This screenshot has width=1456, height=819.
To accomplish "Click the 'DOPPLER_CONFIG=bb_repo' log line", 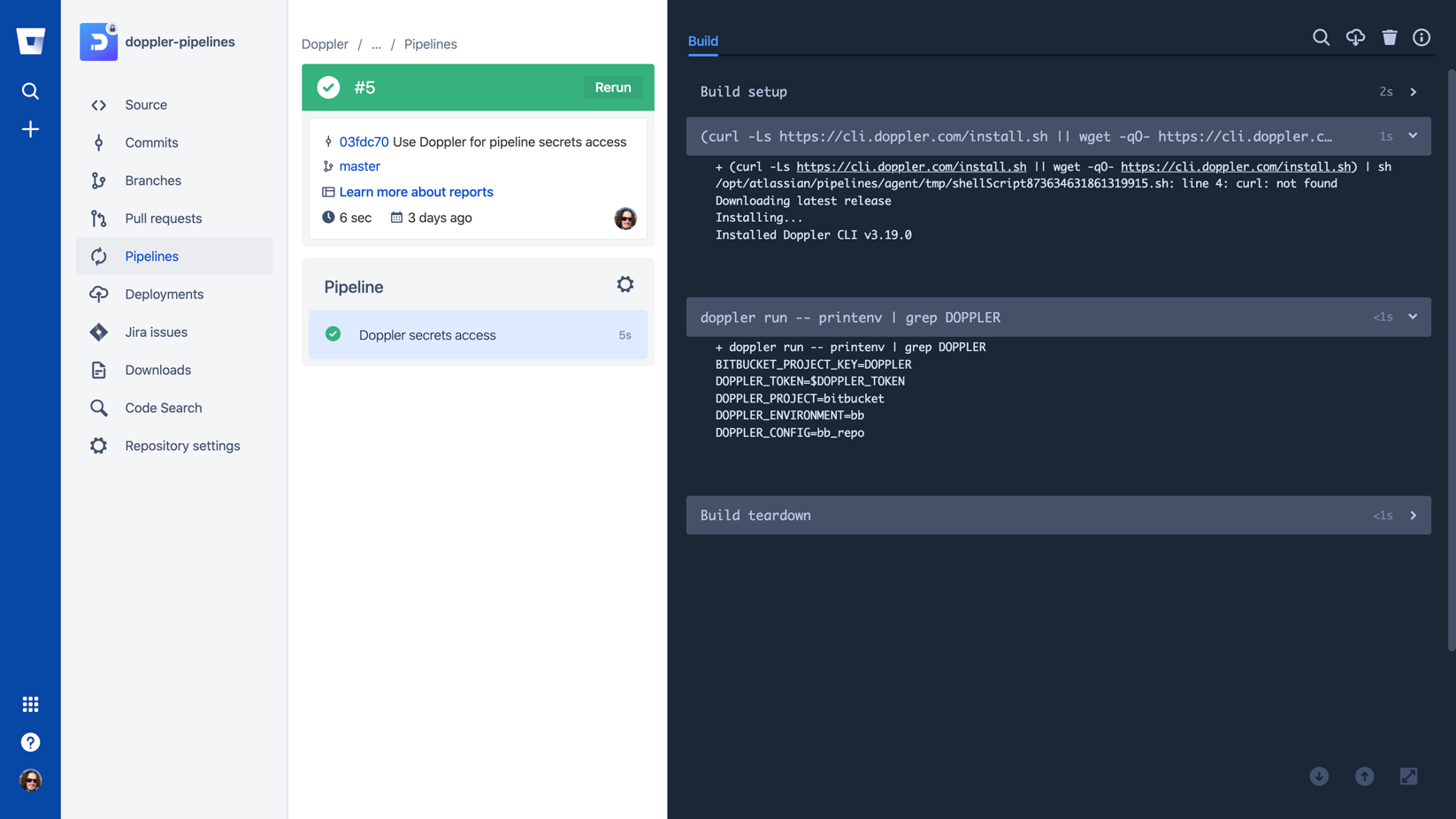I will [789, 432].
